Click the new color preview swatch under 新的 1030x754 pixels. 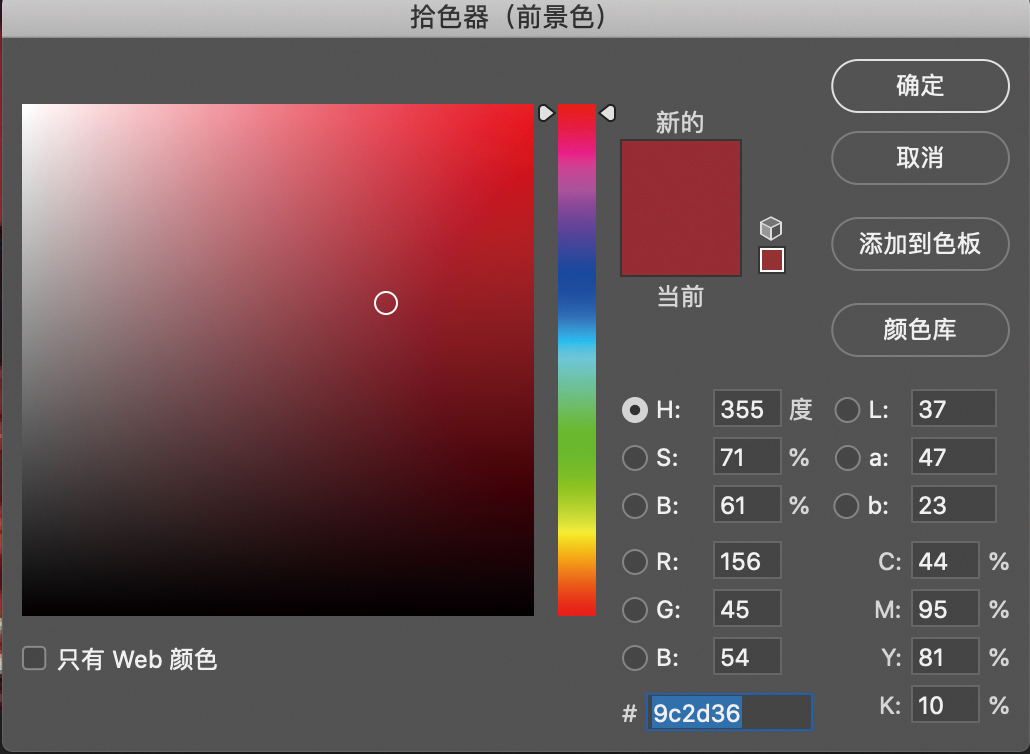[681, 174]
